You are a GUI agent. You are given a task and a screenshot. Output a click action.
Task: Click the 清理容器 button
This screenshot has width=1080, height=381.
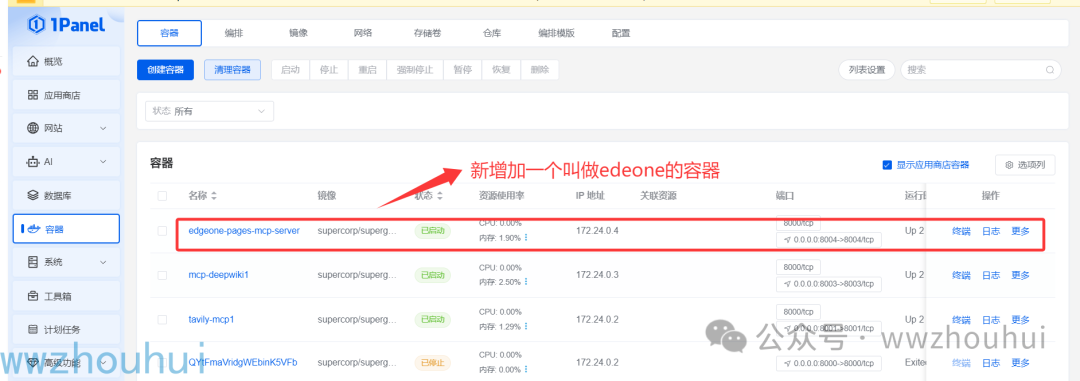point(232,70)
